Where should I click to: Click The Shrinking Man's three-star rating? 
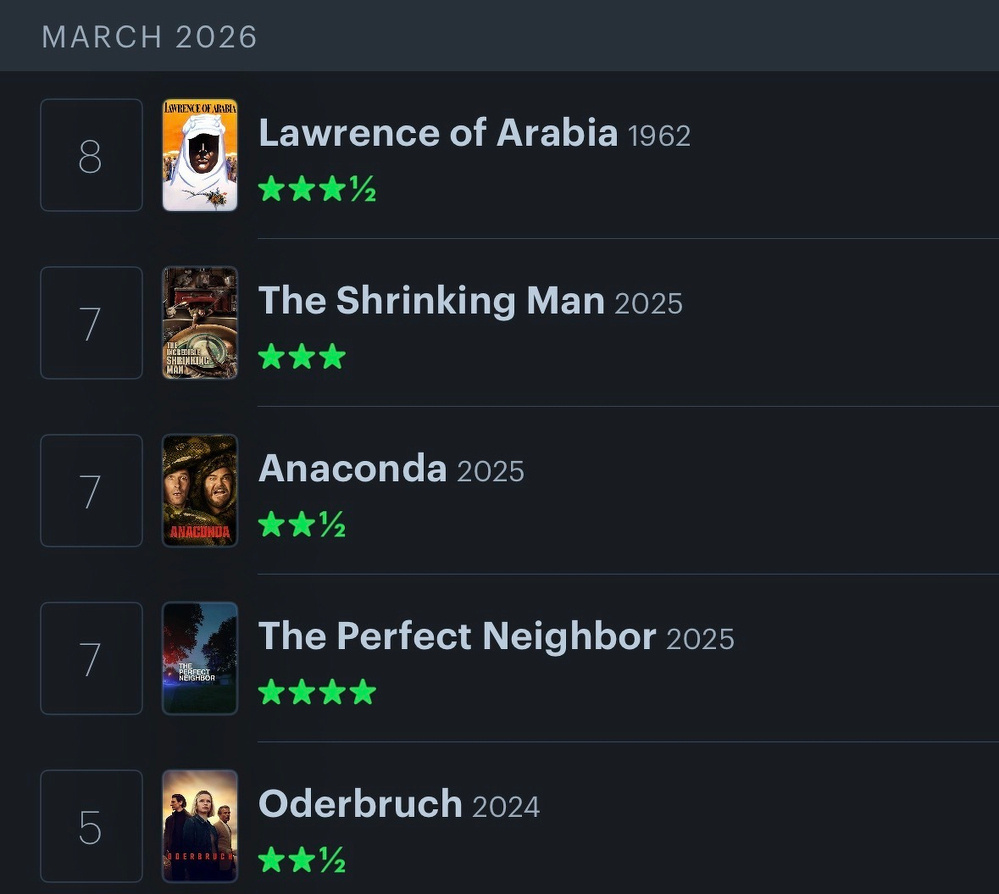click(302, 357)
